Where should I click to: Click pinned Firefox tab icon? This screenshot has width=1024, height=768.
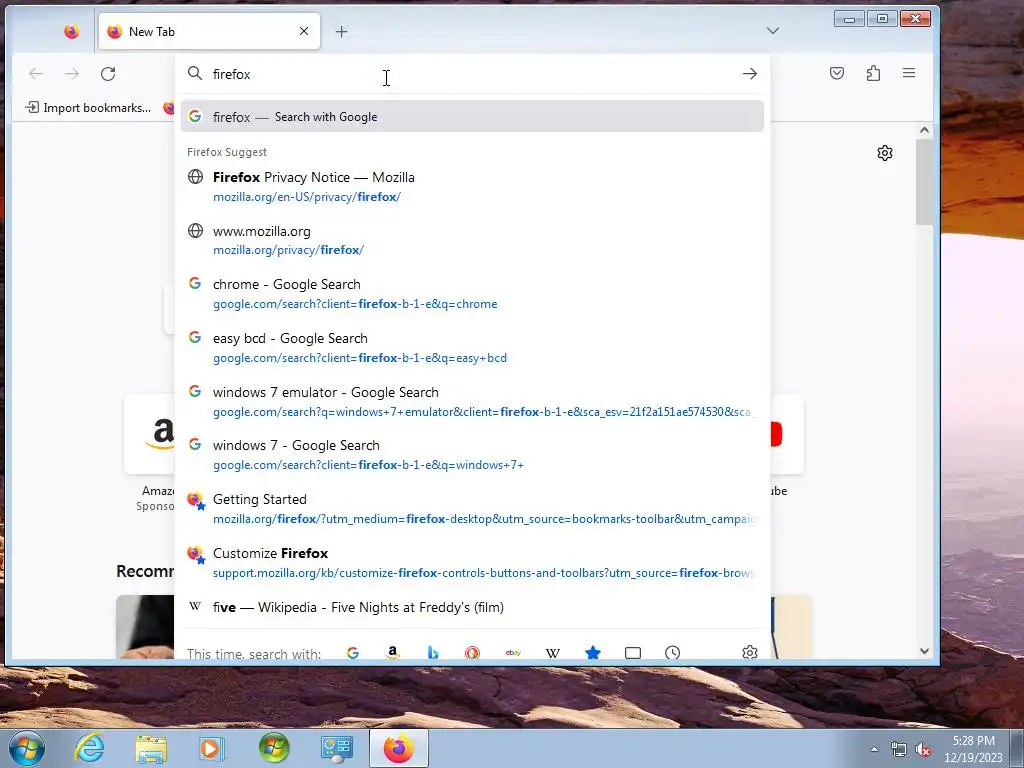(71, 31)
